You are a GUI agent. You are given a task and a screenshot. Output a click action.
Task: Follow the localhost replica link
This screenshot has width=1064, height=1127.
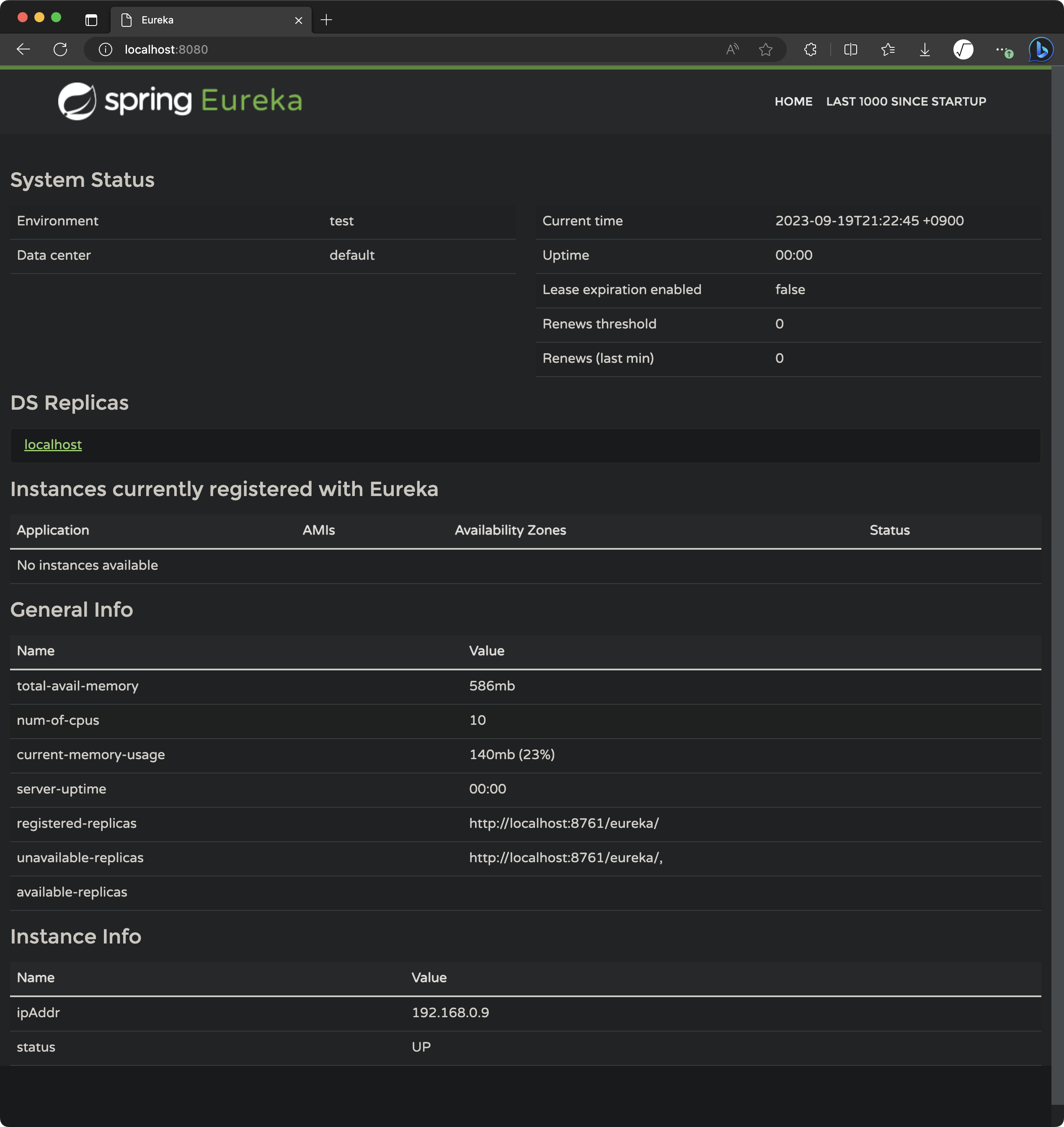pyautogui.click(x=53, y=444)
